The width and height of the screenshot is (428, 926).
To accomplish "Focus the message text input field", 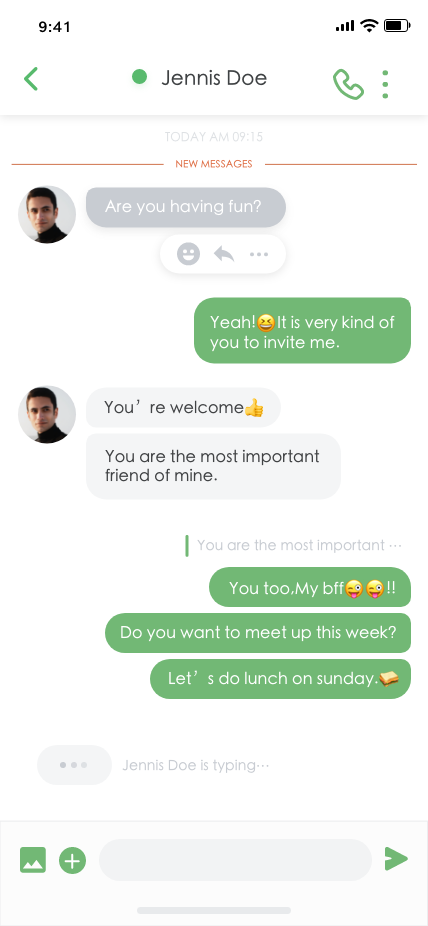I will tap(235, 860).
